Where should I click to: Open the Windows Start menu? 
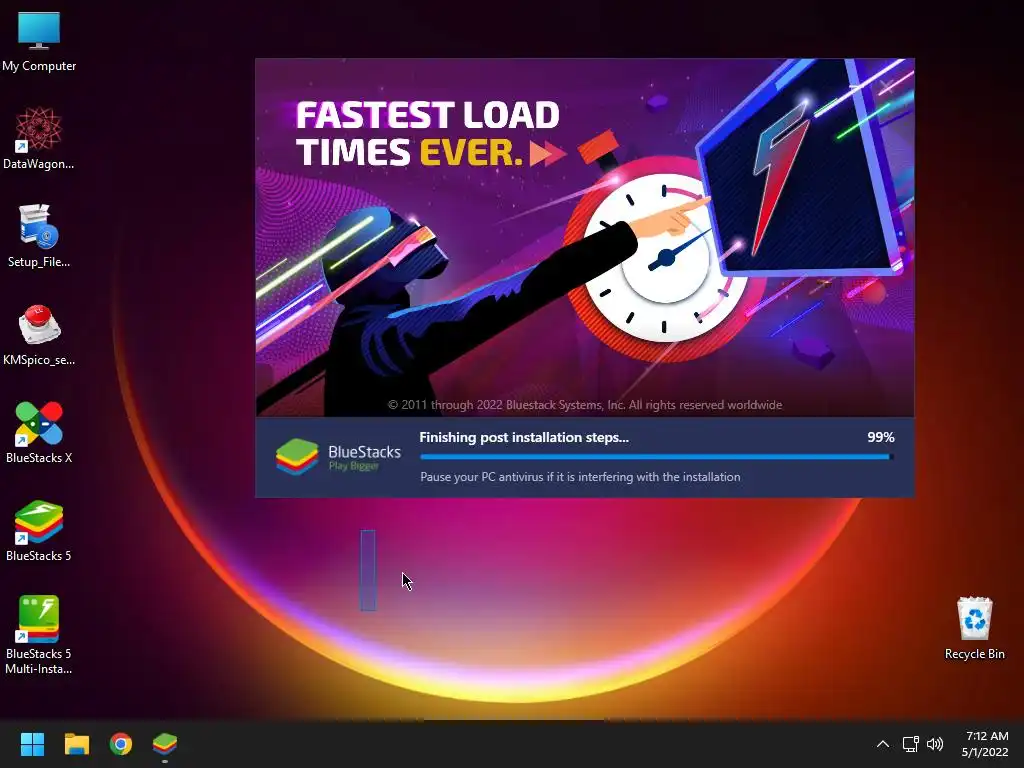(x=32, y=744)
